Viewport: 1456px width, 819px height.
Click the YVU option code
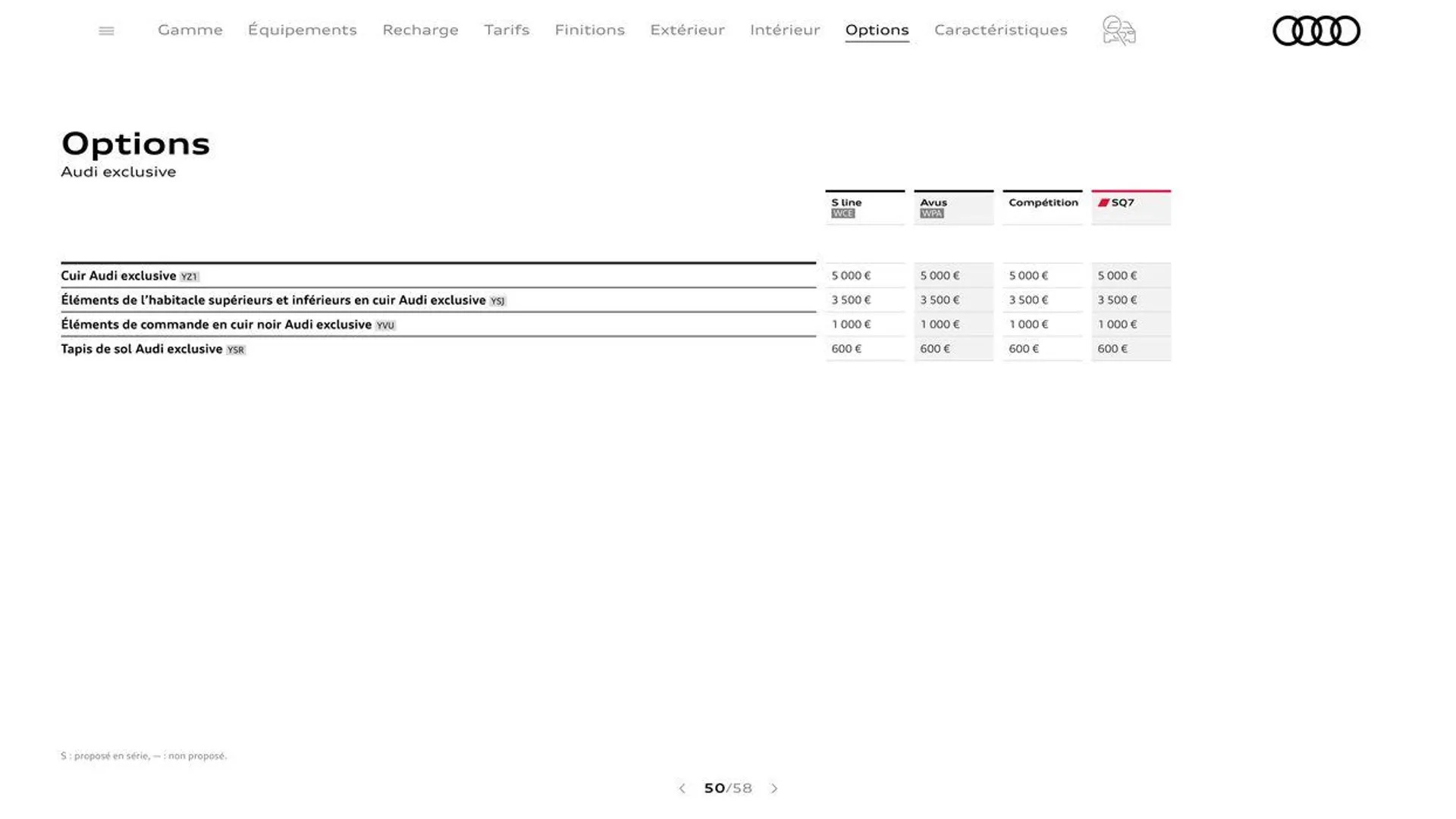click(385, 325)
